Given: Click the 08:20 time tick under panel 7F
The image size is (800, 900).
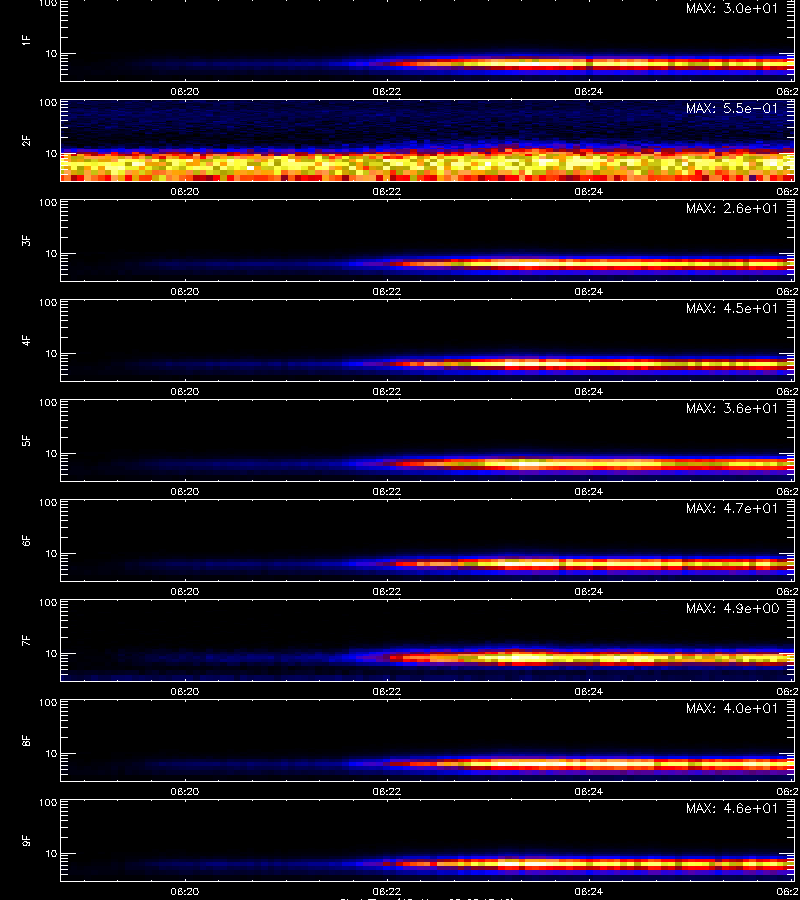Looking at the screenshot, I should point(185,692).
